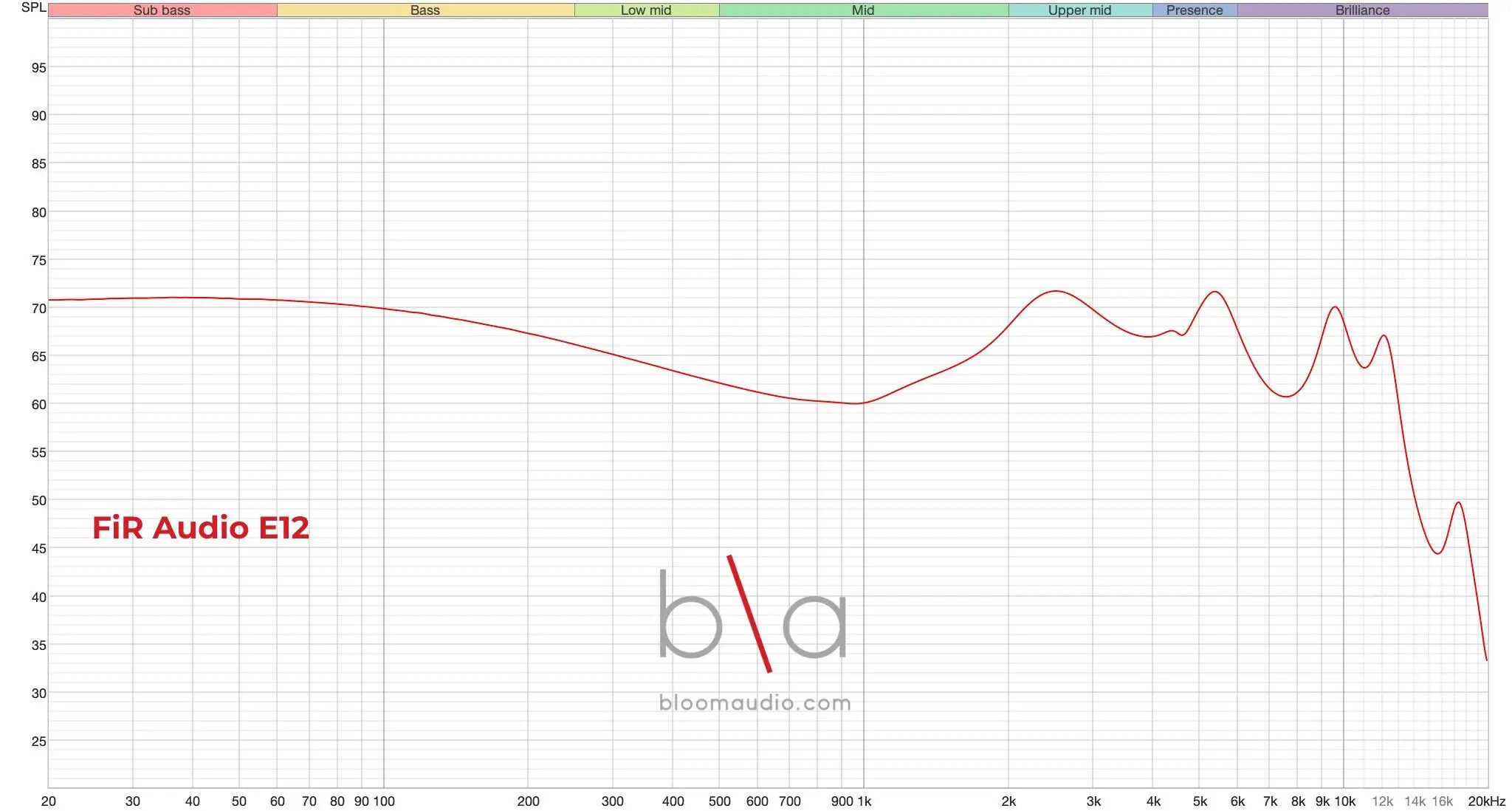
Task: Select the Low mid band header
Action: (x=646, y=10)
